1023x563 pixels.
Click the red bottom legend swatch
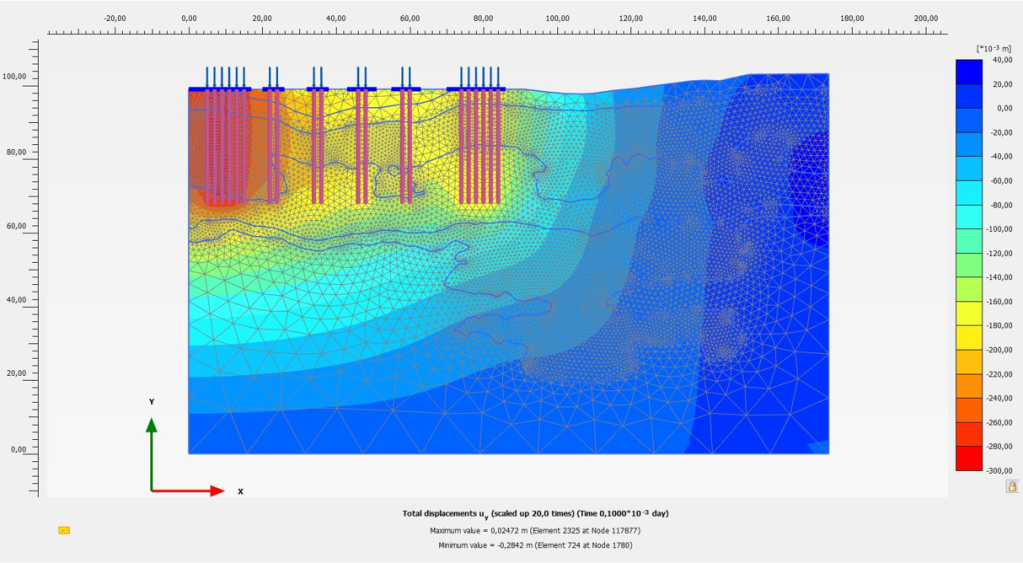click(x=969, y=458)
